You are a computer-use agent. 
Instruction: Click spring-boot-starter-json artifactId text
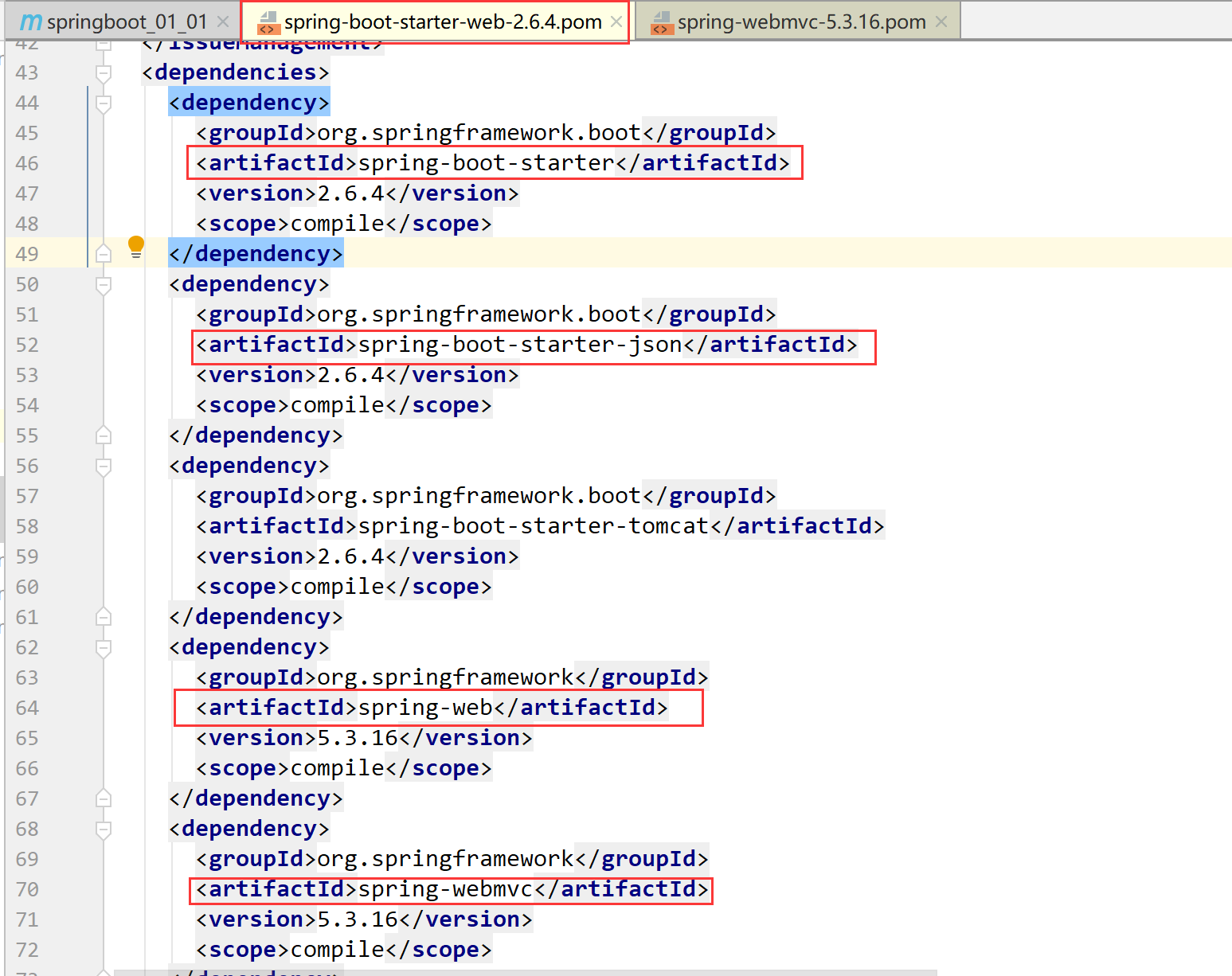click(x=520, y=345)
